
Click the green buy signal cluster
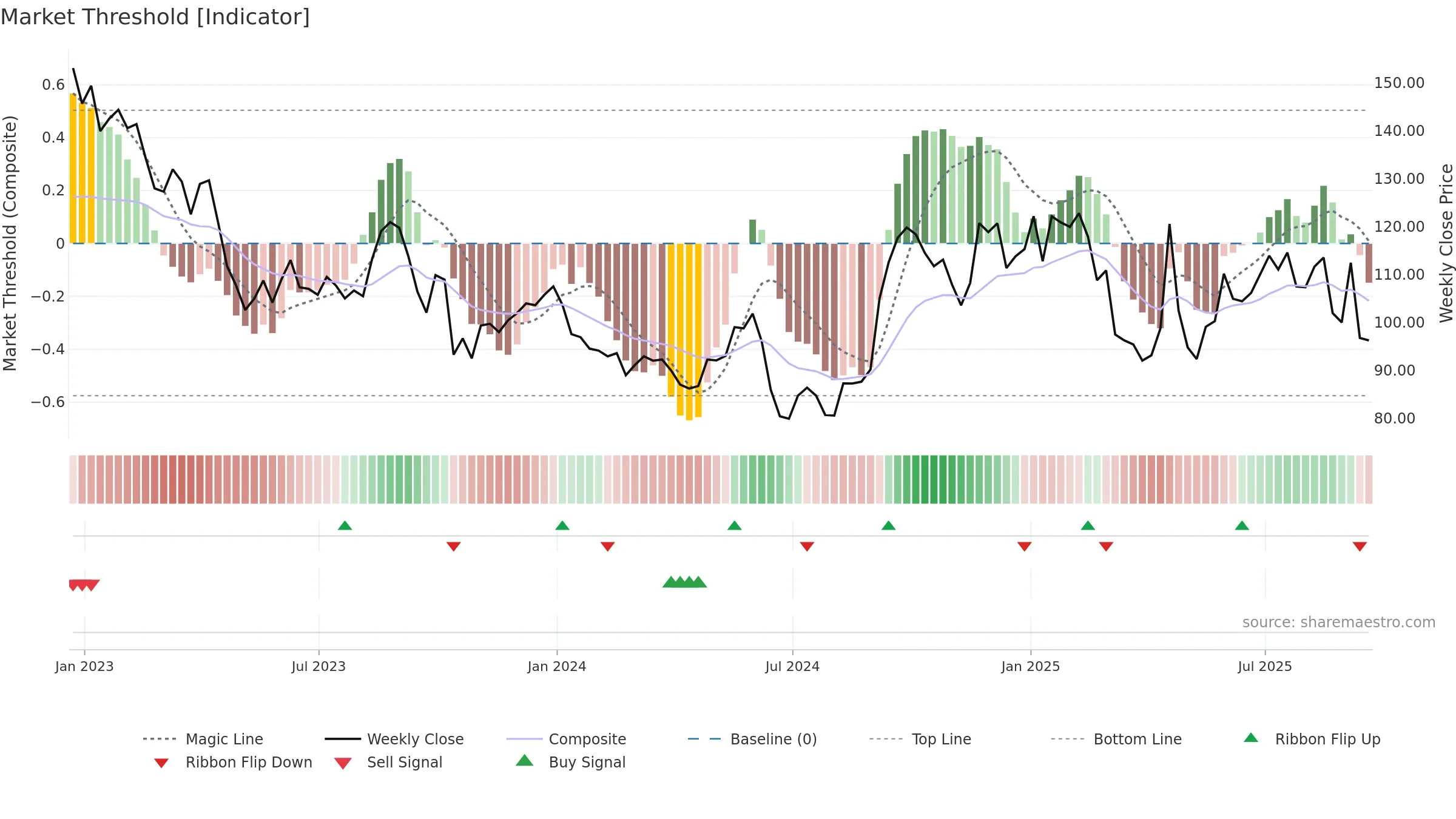pos(685,582)
